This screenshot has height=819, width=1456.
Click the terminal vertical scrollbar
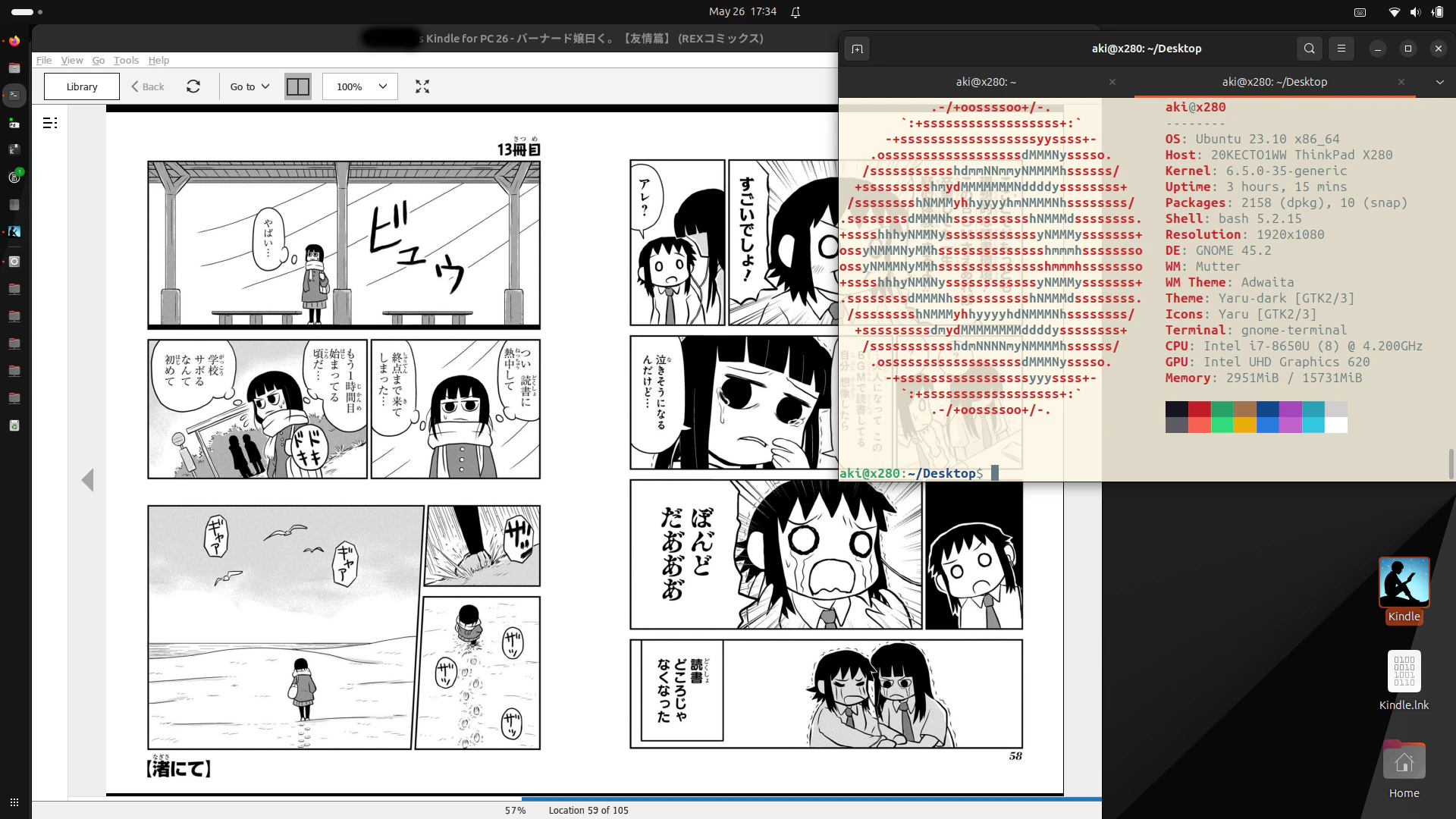click(x=1451, y=464)
